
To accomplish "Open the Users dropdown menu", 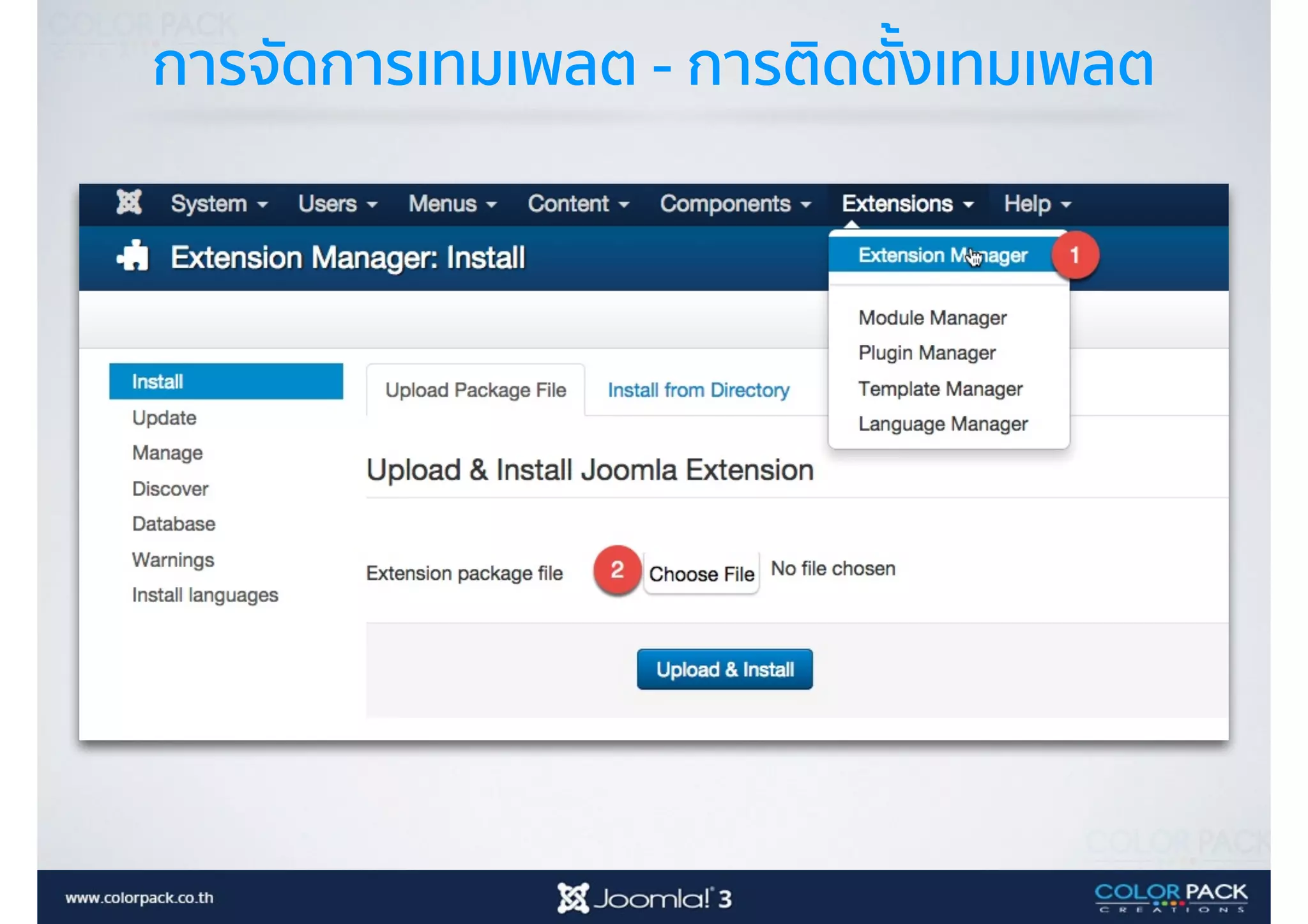I will (338, 204).
